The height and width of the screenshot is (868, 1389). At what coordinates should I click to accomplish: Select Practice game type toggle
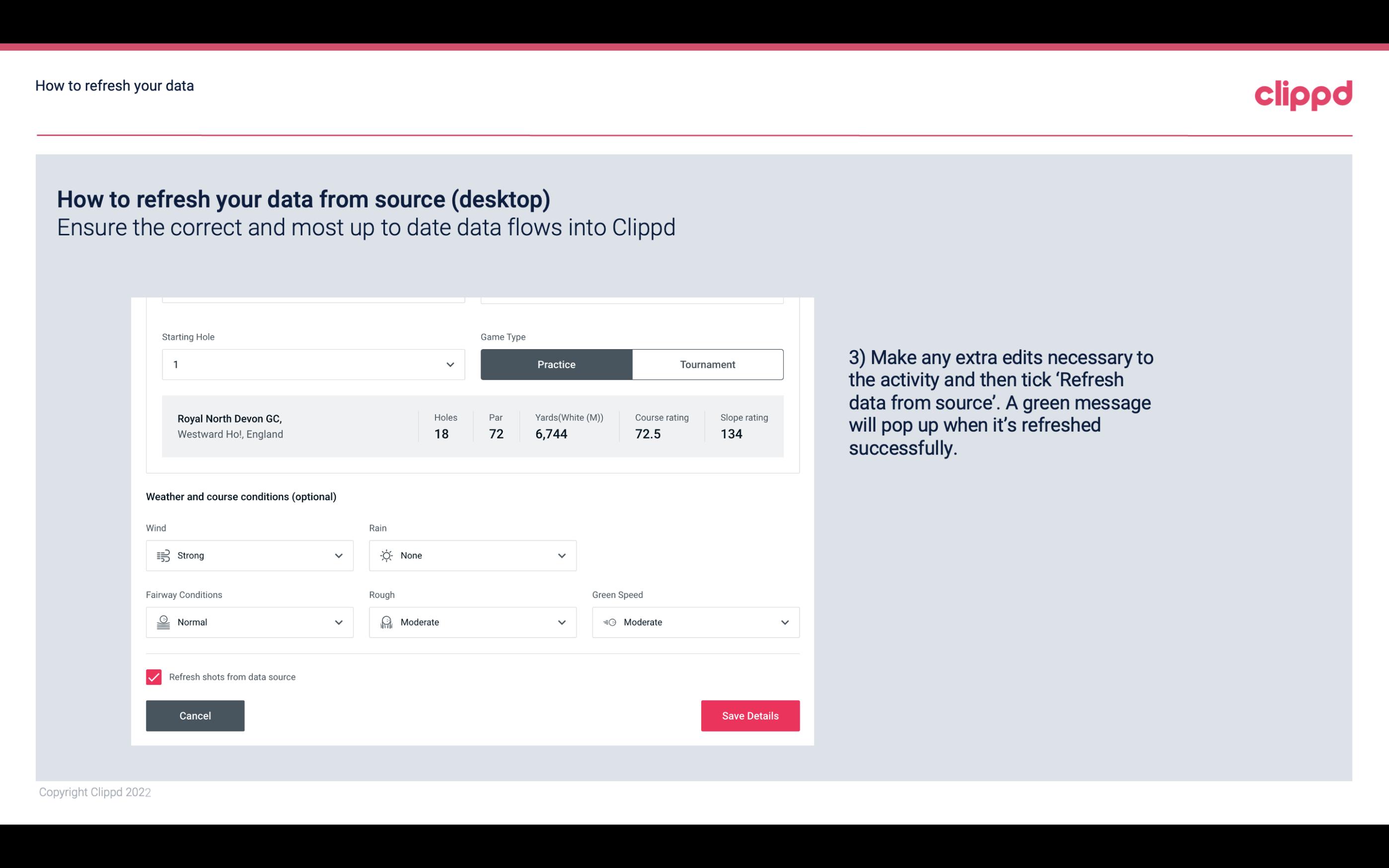(x=556, y=364)
